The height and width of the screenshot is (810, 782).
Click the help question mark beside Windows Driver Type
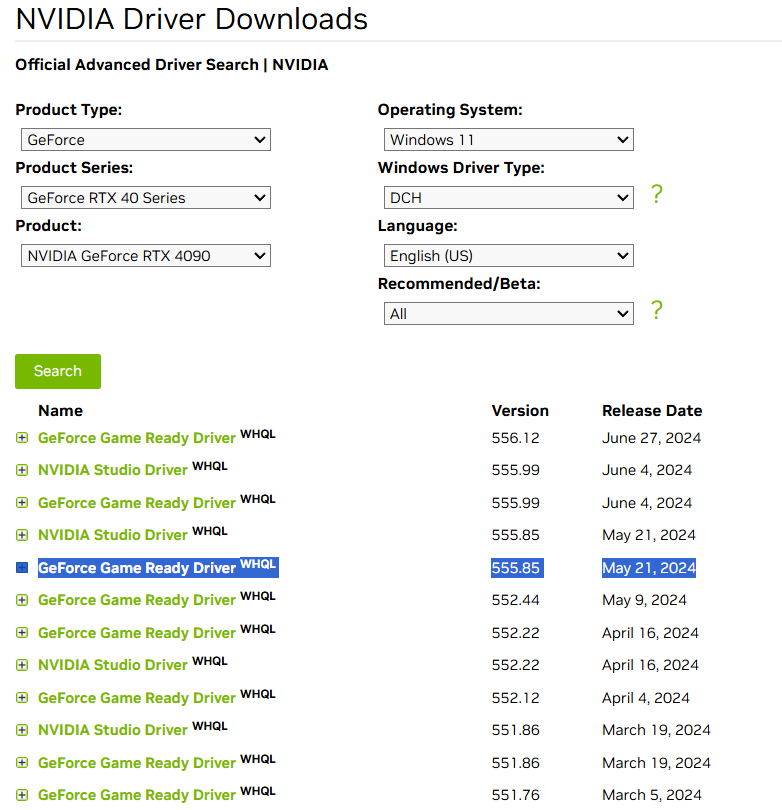(x=656, y=195)
